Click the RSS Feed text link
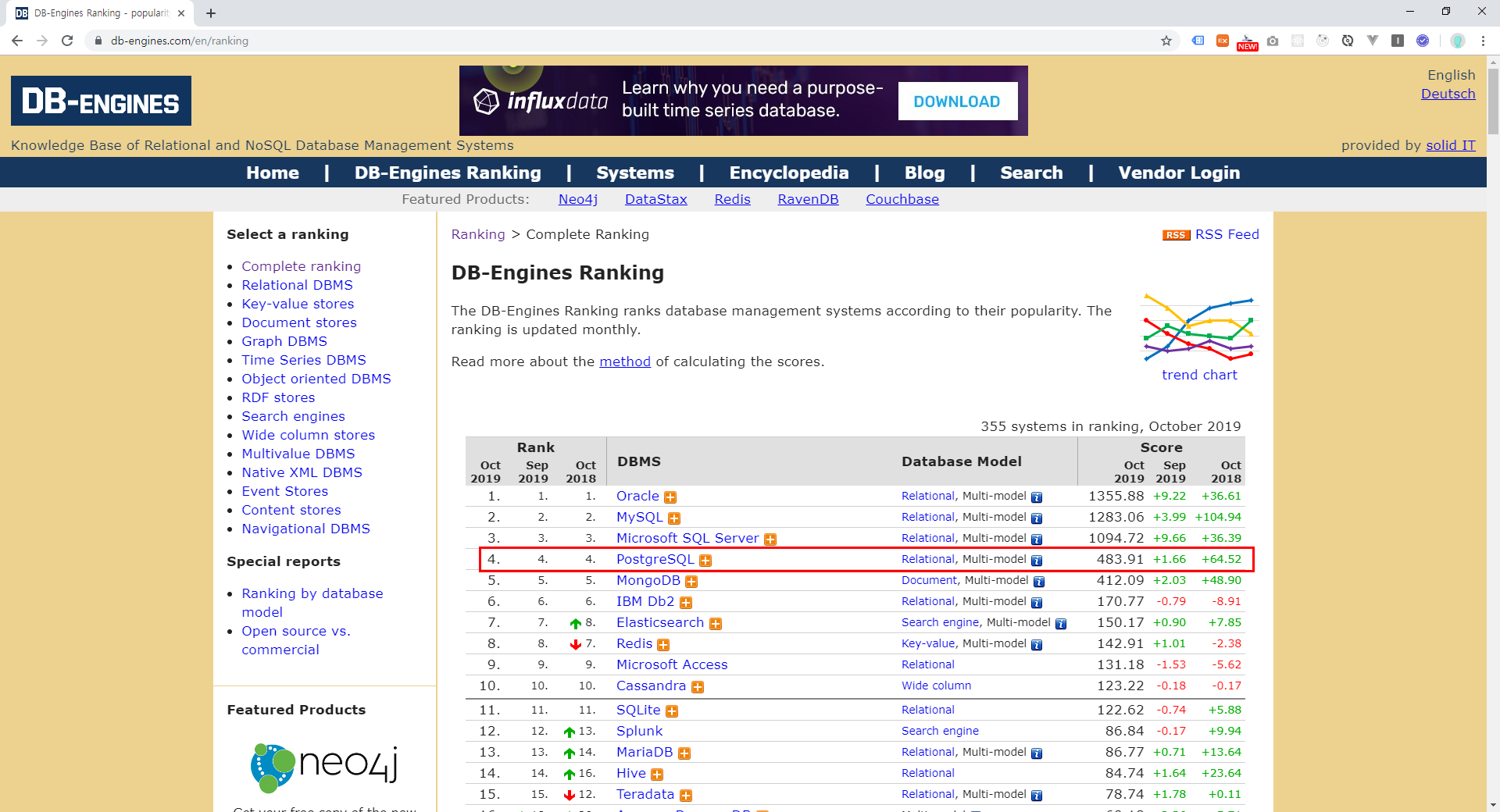This screenshot has width=1500, height=812. coord(1227,234)
